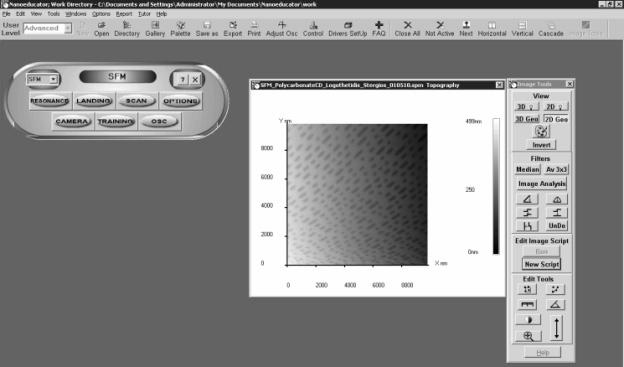Click the LANDING button
This screenshot has height=367, width=624.
[94, 101]
